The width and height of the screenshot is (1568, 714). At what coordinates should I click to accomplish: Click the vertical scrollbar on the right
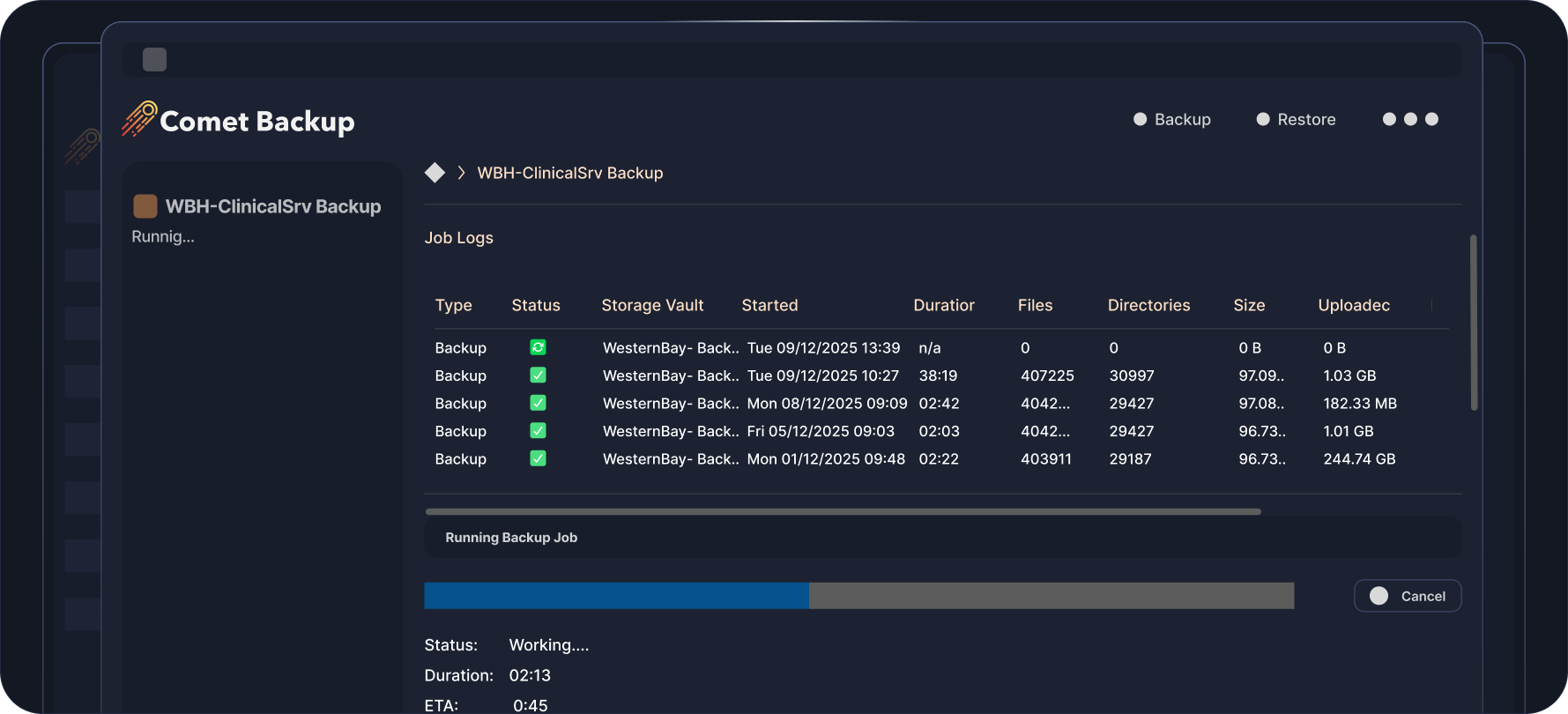(x=1474, y=322)
